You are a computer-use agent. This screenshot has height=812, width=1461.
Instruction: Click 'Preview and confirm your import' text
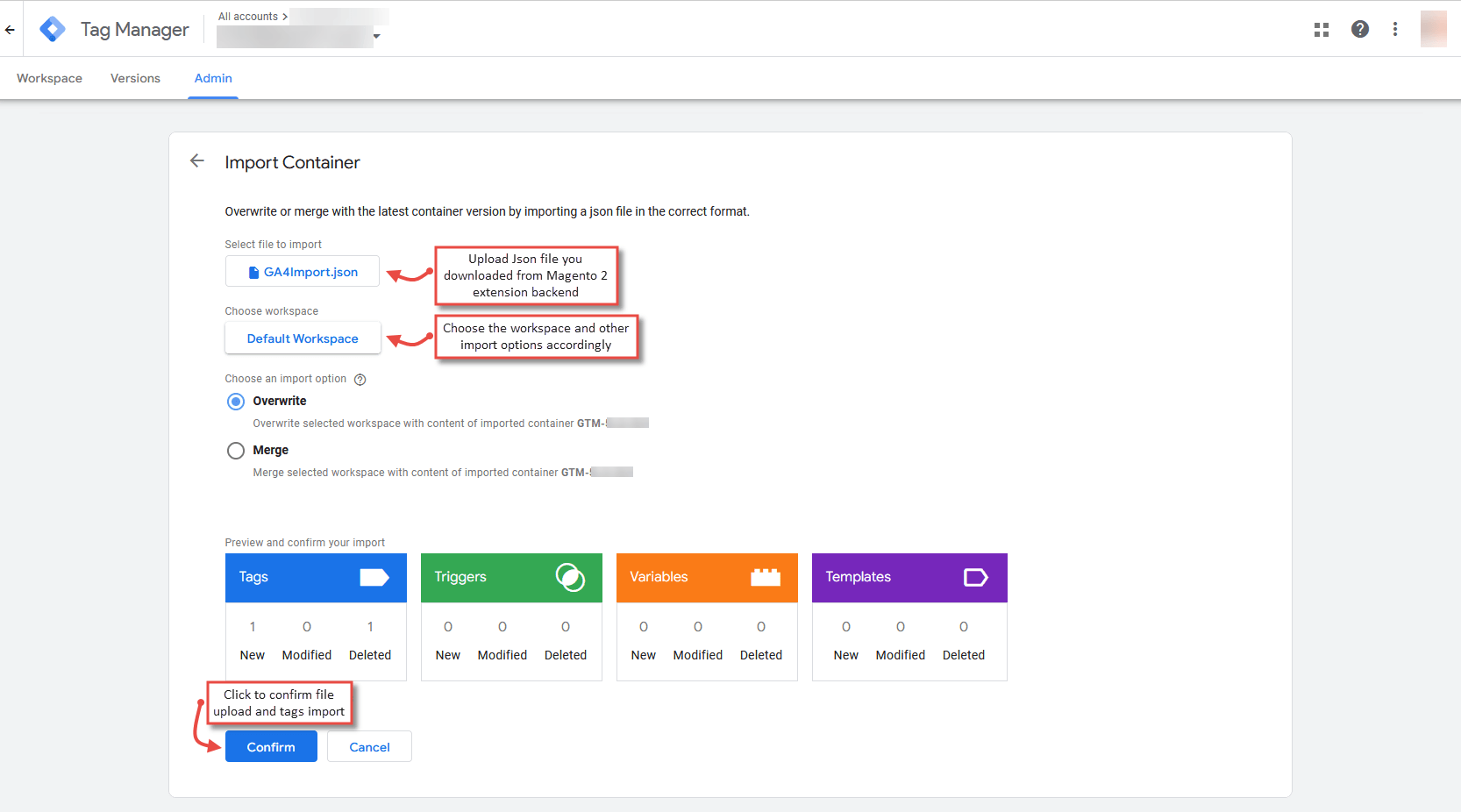[304, 543]
